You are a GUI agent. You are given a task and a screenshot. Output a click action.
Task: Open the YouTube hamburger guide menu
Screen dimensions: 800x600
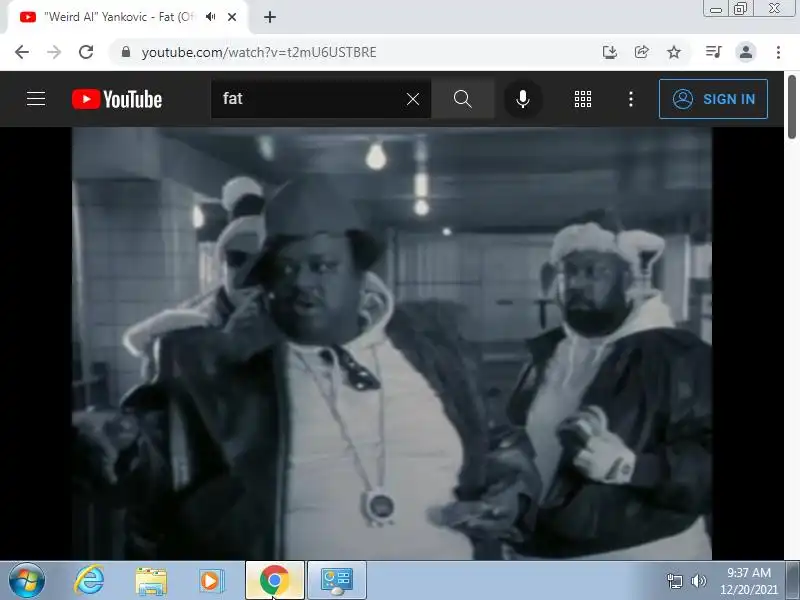[36, 98]
